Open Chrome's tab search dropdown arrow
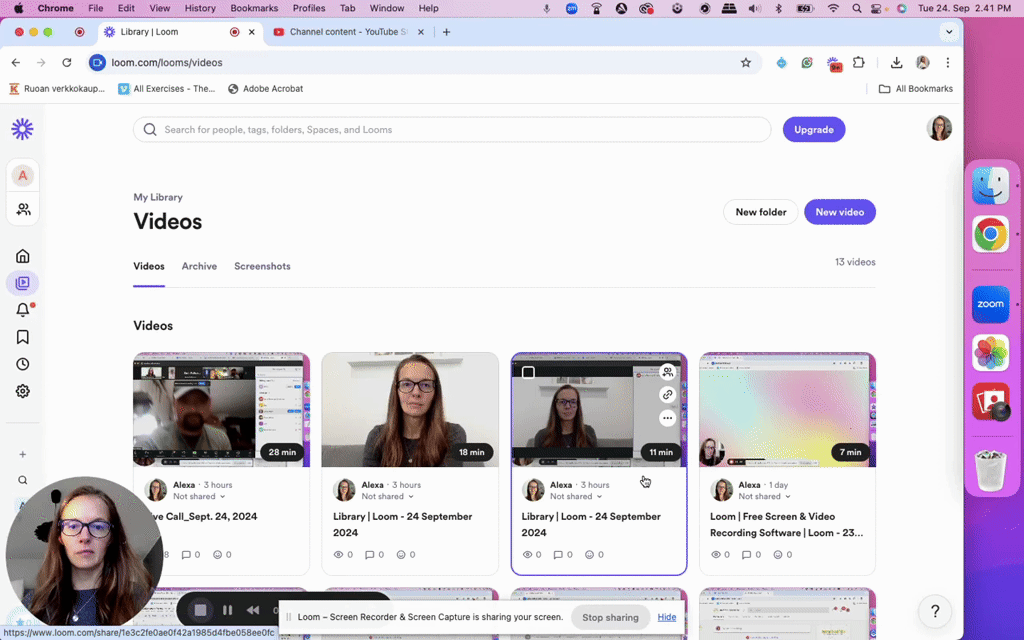This screenshot has width=1024, height=640. [949, 31]
